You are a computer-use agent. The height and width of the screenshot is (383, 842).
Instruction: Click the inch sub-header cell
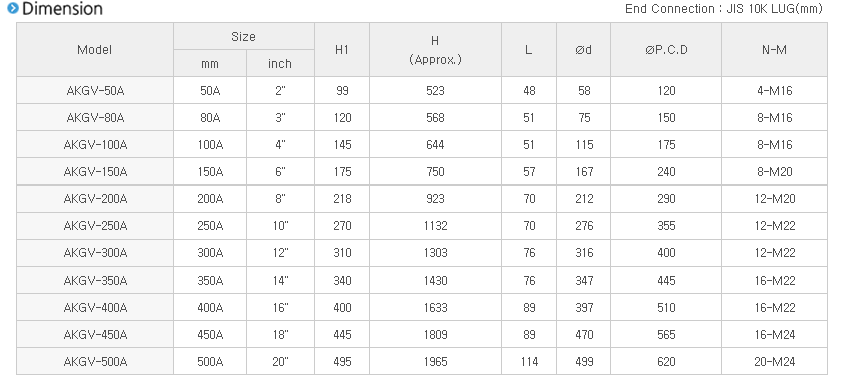click(280, 63)
